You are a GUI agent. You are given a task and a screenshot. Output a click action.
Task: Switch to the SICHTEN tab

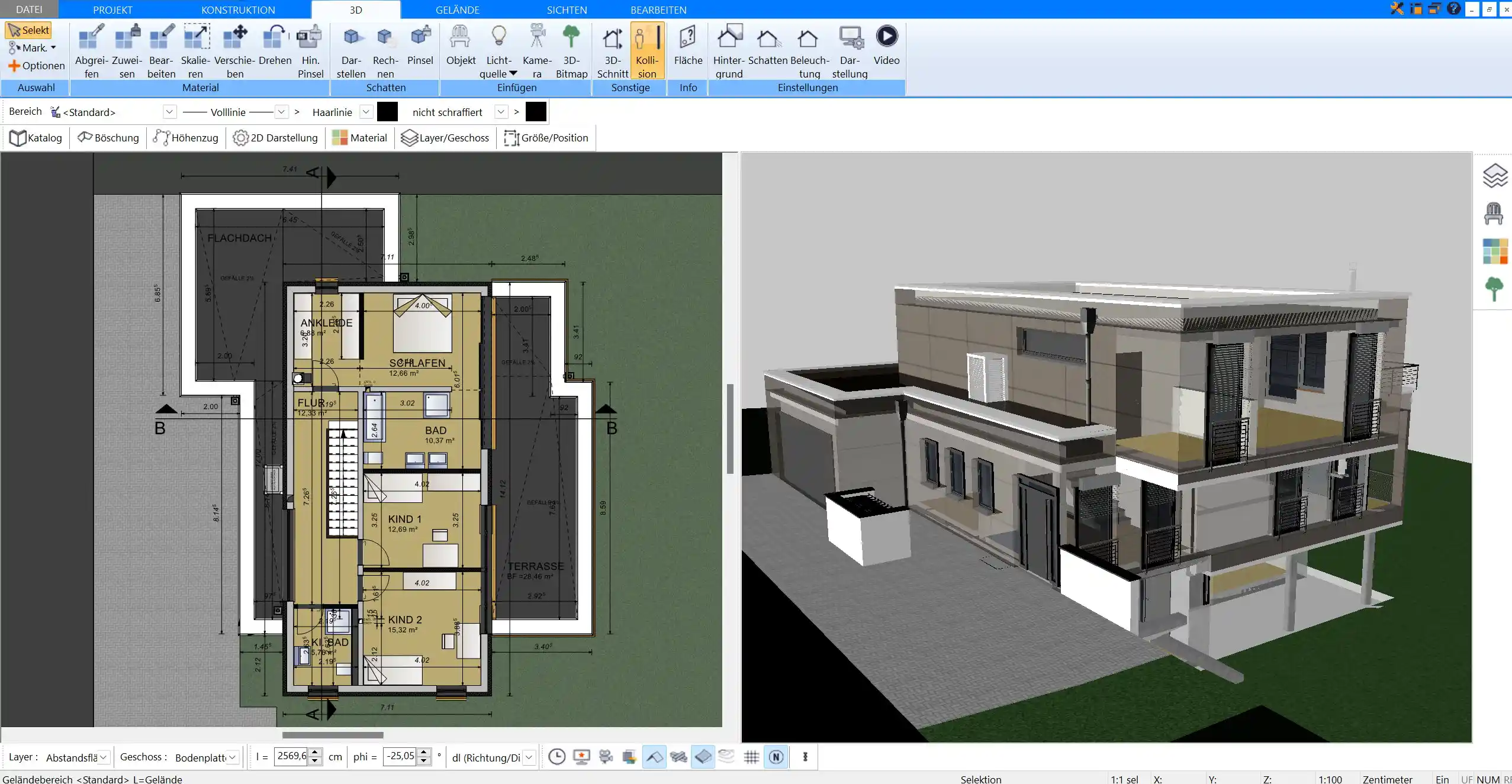coord(567,9)
